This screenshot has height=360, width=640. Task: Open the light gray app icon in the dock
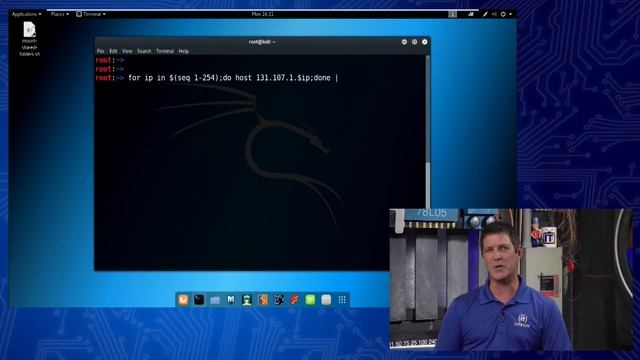click(x=326, y=300)
